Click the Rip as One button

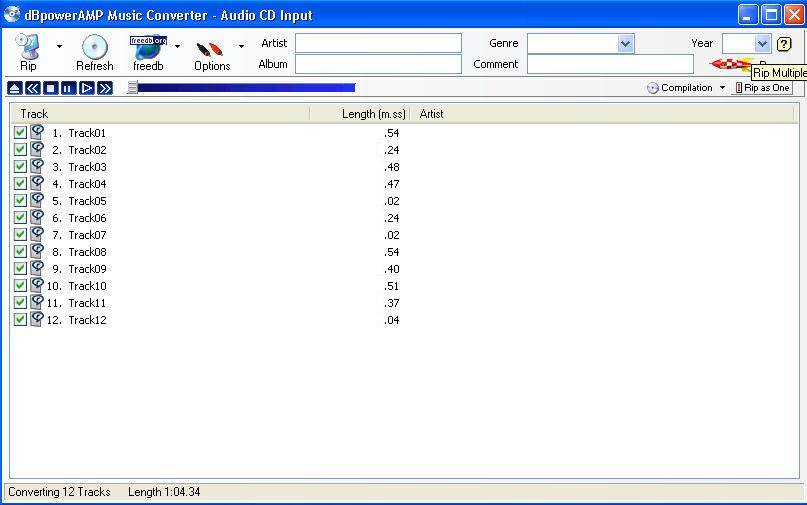tap(763, 88)
